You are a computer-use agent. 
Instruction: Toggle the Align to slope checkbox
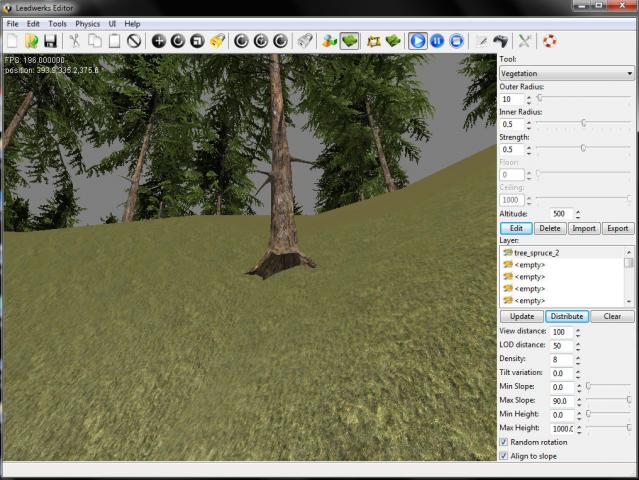tap(503, 456)
